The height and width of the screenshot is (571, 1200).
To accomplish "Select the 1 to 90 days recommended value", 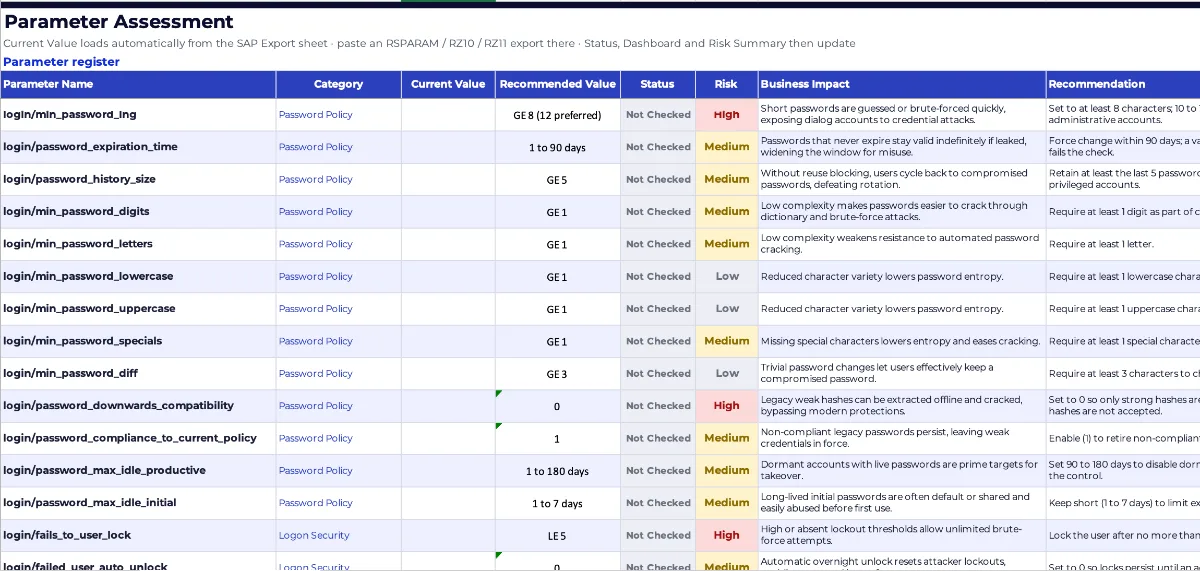I will coord(558,147).
